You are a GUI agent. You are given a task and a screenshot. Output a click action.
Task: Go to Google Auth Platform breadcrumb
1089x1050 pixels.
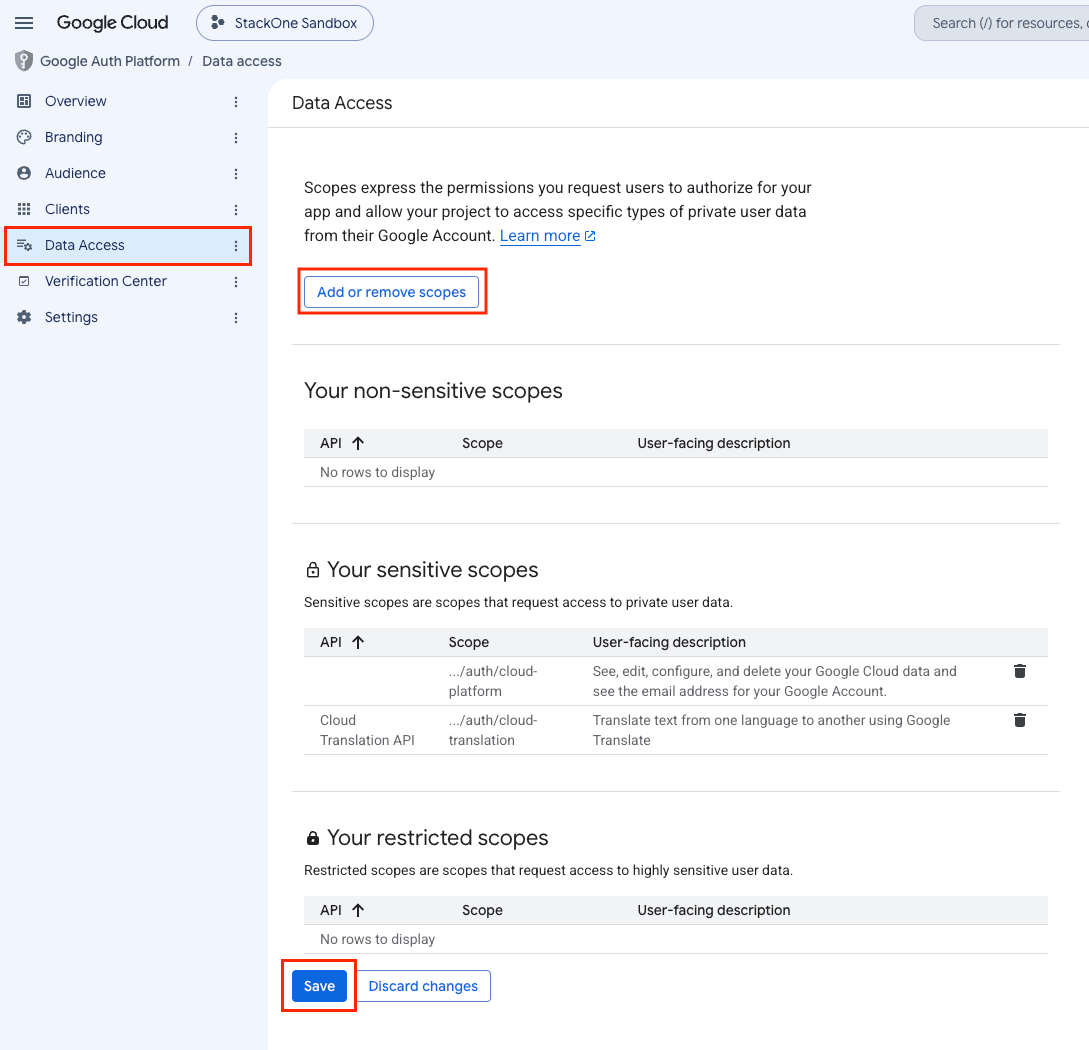point(110,61)
